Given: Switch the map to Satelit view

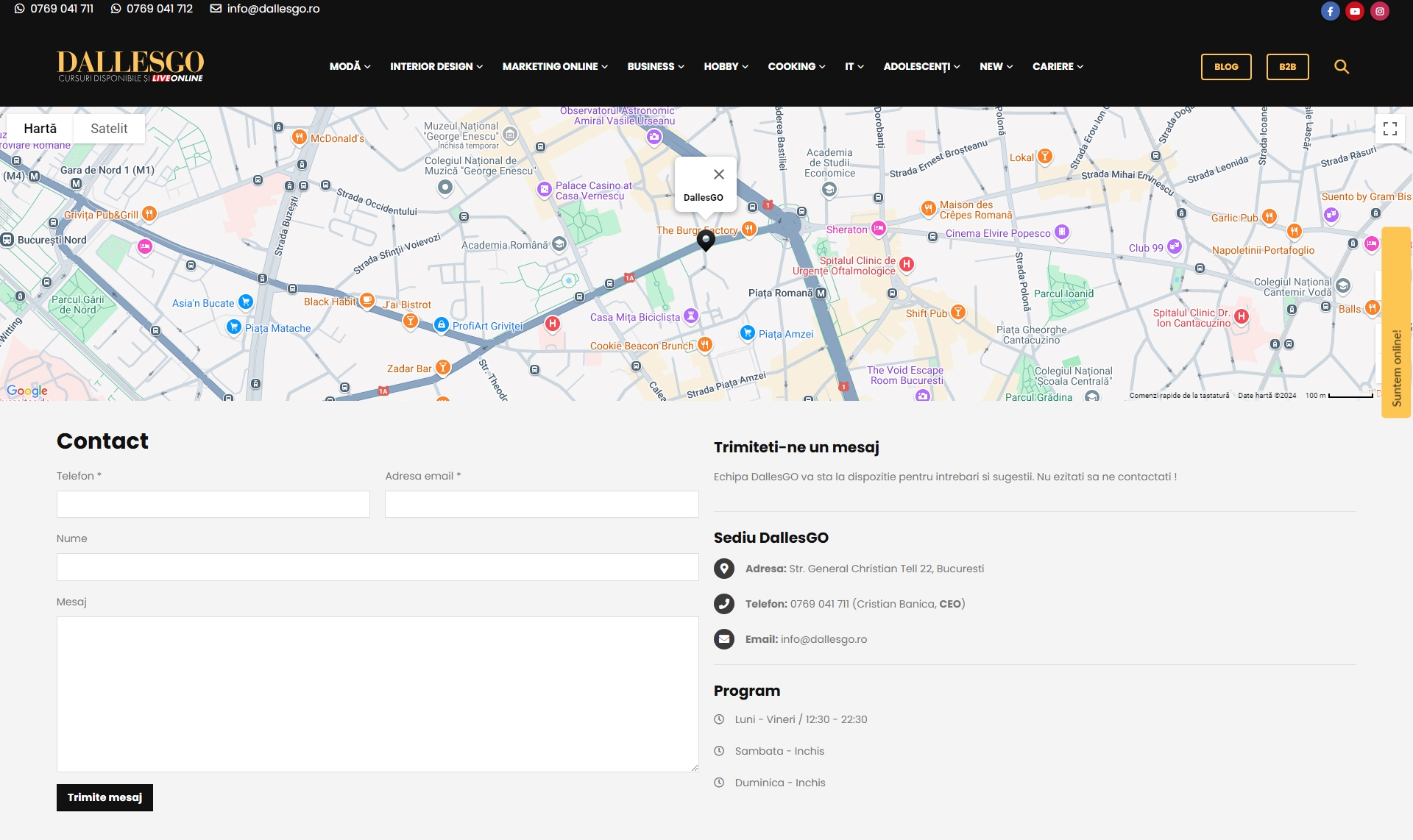Looking at the screenshot, I should pyautogui.click(x=109, y=129).
